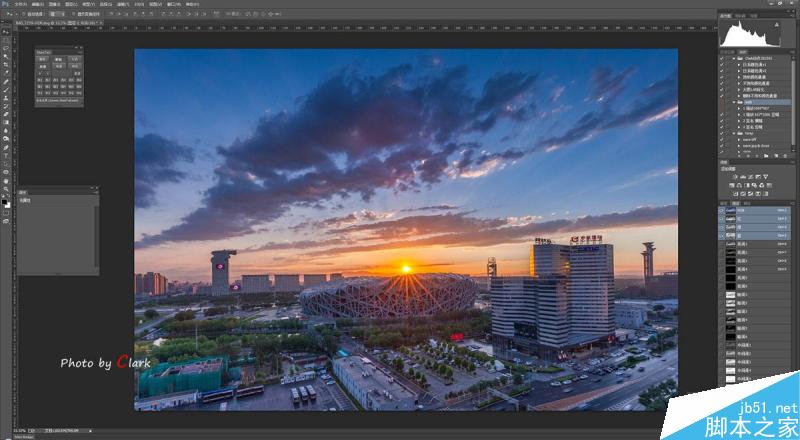
Task: Switch to the 导航器 (Navigator) tab
Action: pyautogui.click(x=740, y=16)
